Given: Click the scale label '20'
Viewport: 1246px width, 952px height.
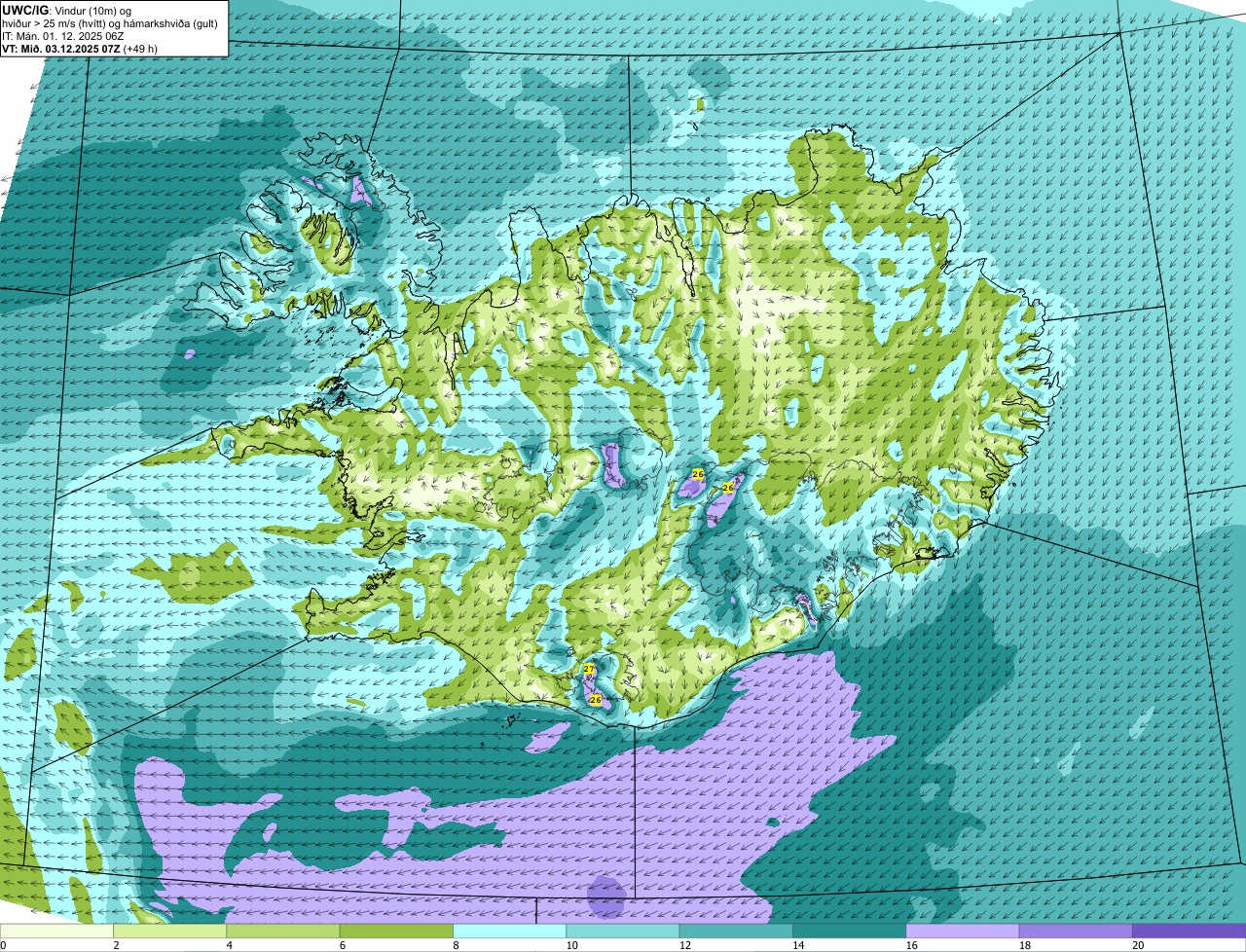Looking at the screenshot, I should (1138, 945).
